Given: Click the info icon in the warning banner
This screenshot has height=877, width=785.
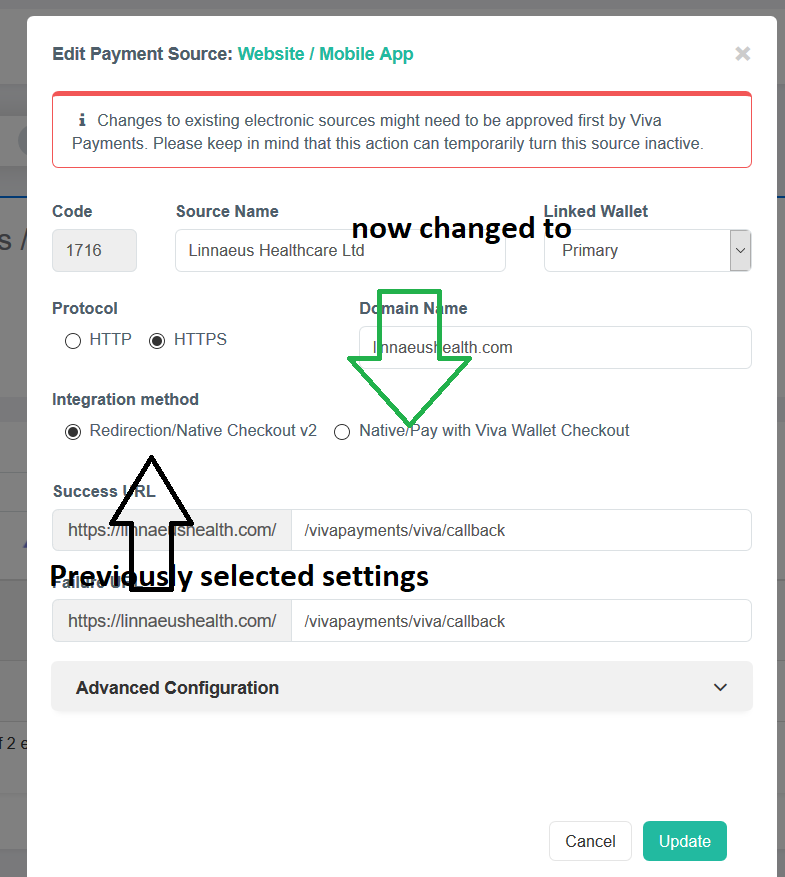Looking at the screenshot, I should coord(82,120).
